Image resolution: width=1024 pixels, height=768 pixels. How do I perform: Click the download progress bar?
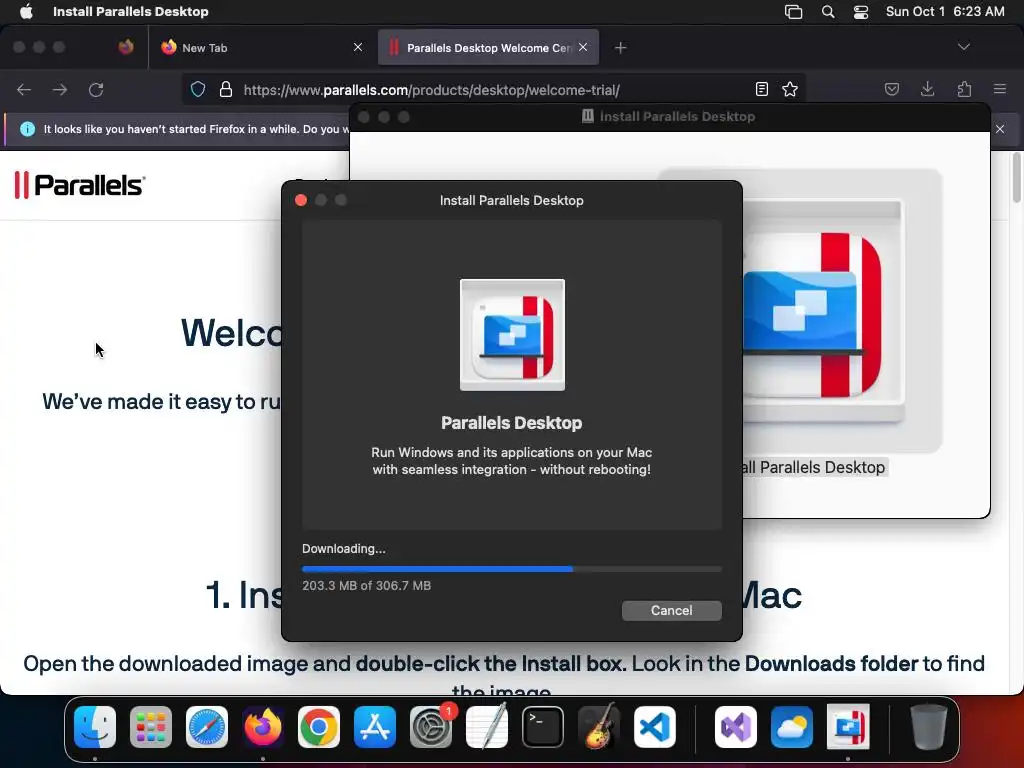point(511,569)
